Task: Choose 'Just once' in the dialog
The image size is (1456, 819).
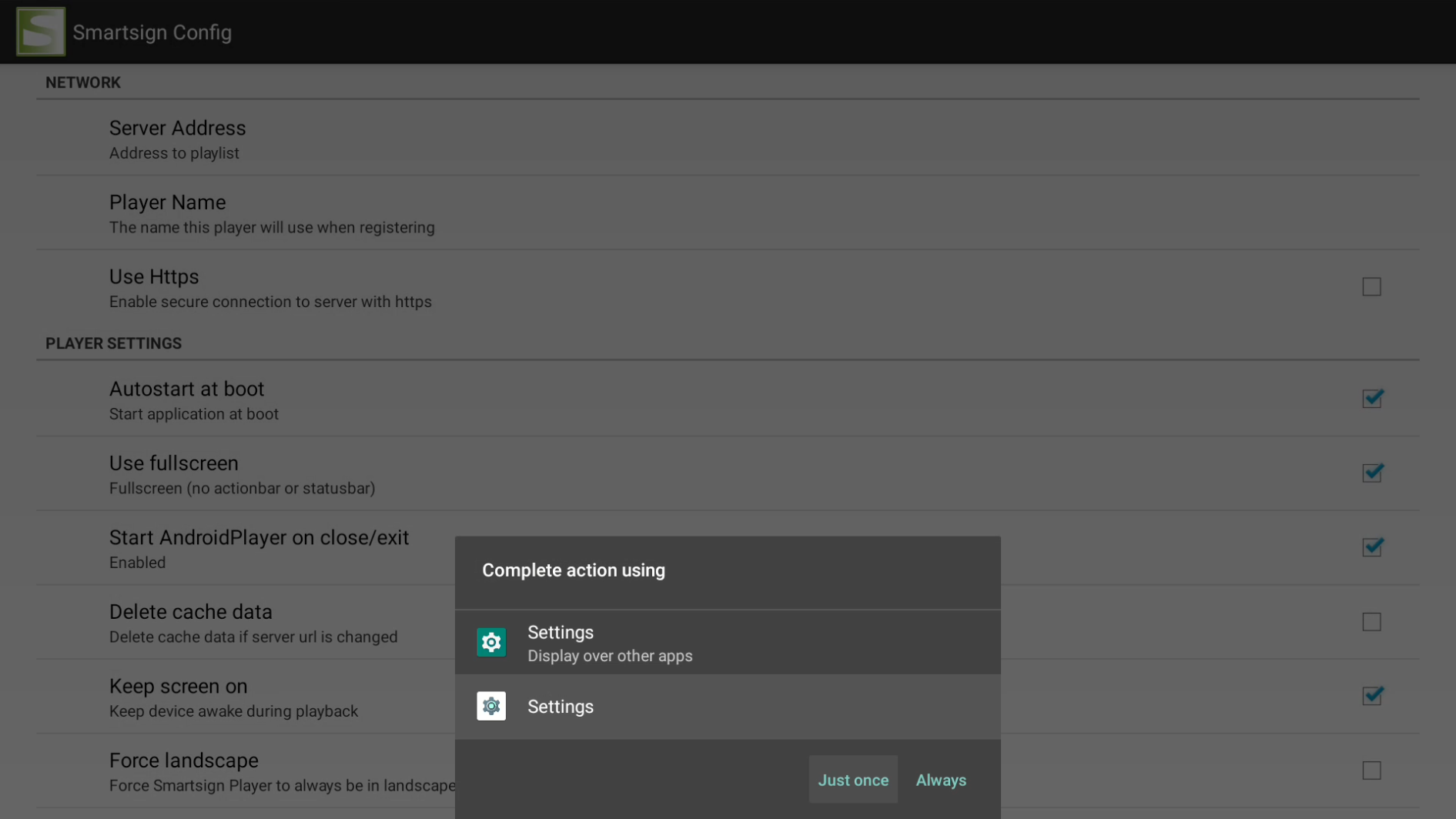Action: click(853, 780)
